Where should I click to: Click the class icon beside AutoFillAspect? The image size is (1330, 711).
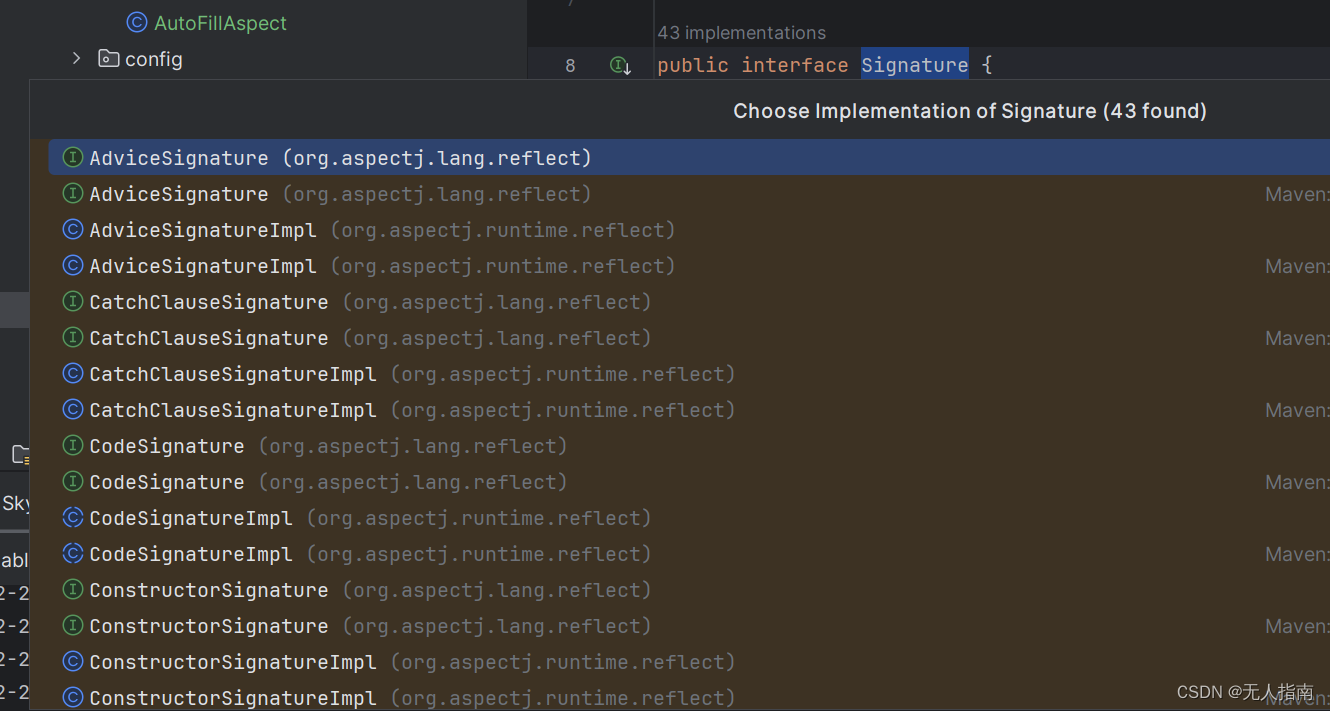click(134, 23)
